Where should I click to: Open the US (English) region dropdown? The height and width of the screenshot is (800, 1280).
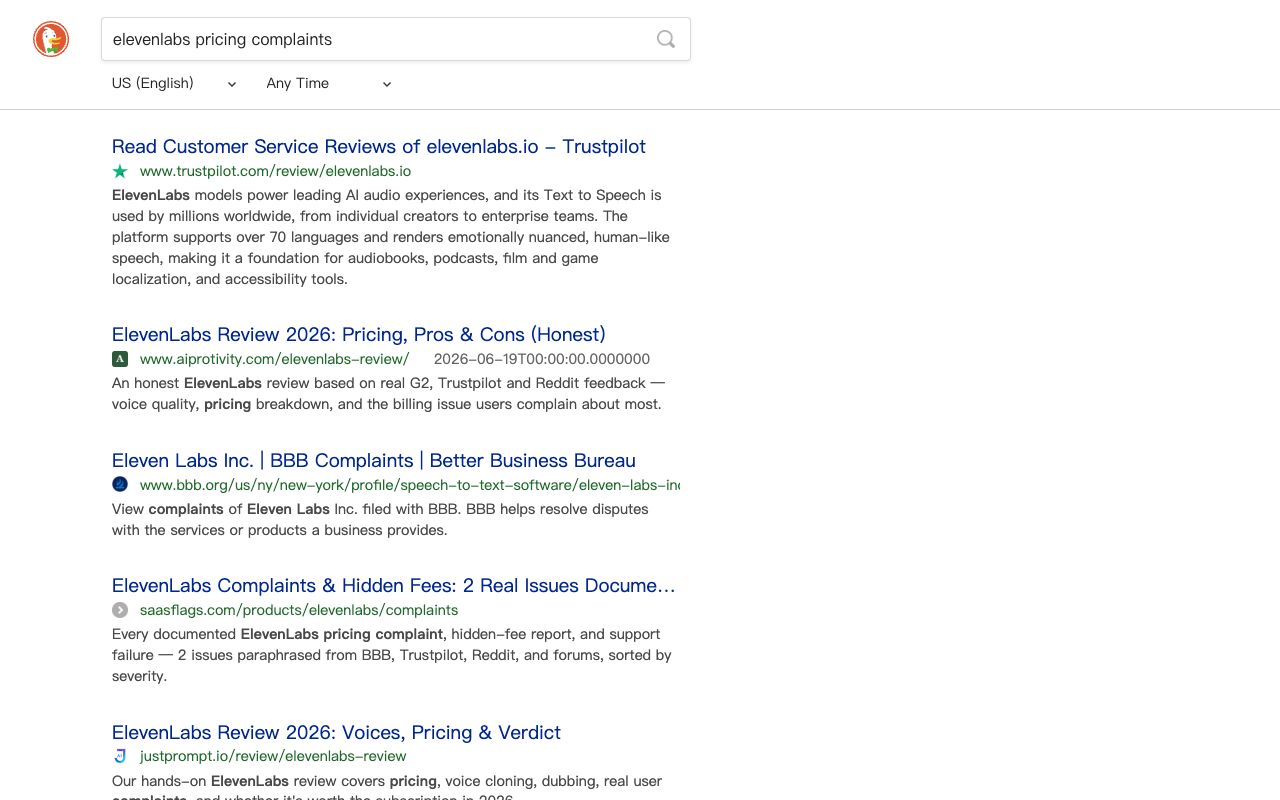174,83
